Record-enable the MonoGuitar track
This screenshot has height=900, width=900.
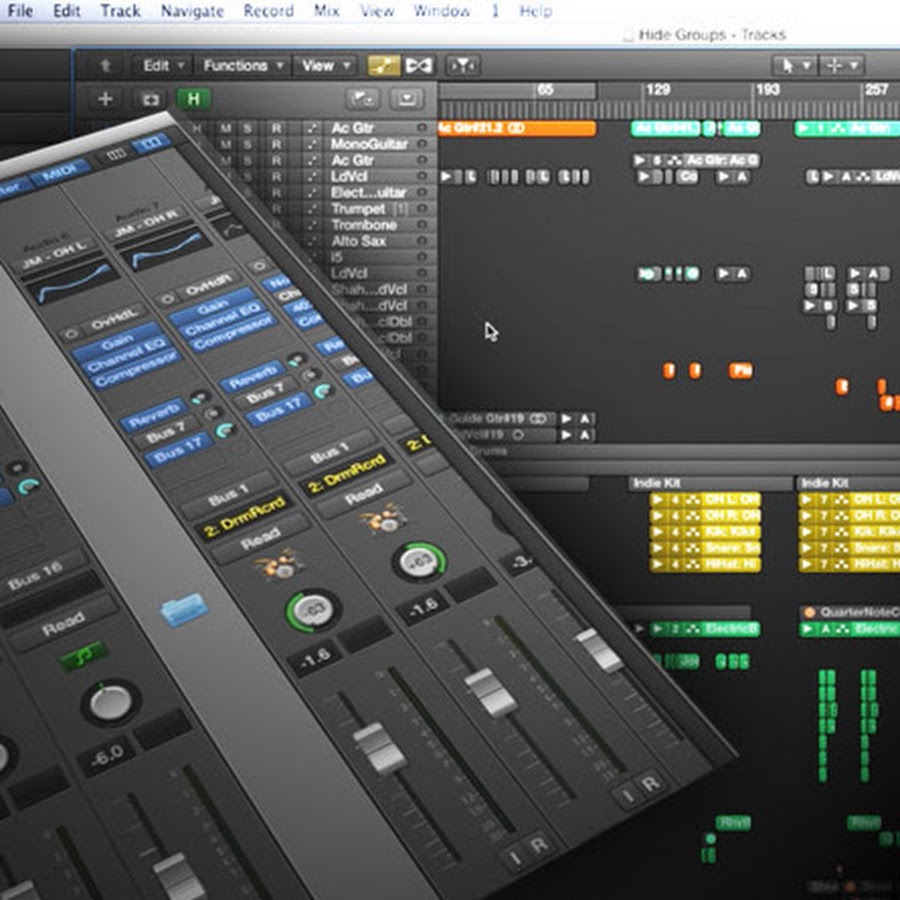[277, 144]
